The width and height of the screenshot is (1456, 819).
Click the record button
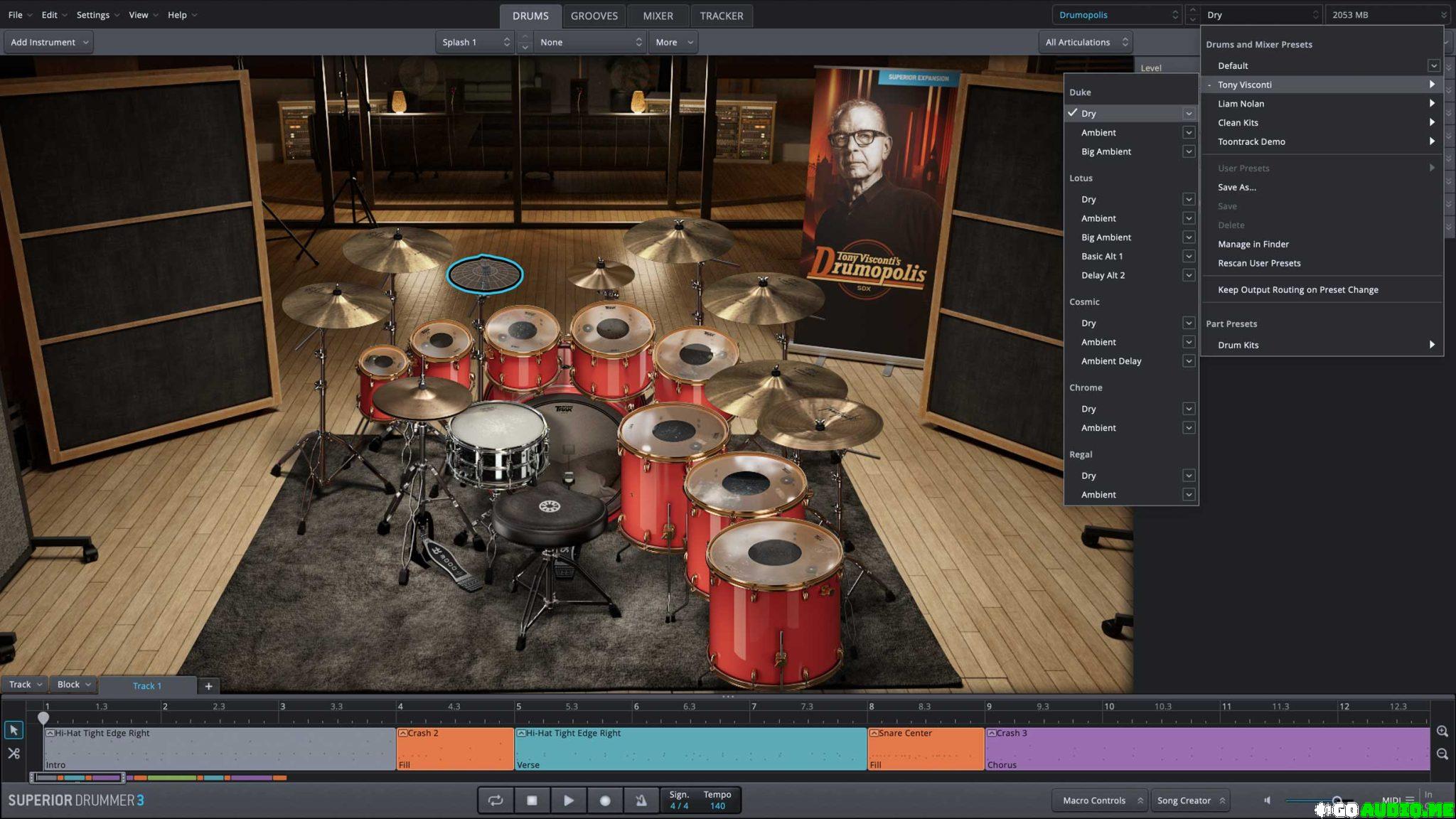point(605,801)
